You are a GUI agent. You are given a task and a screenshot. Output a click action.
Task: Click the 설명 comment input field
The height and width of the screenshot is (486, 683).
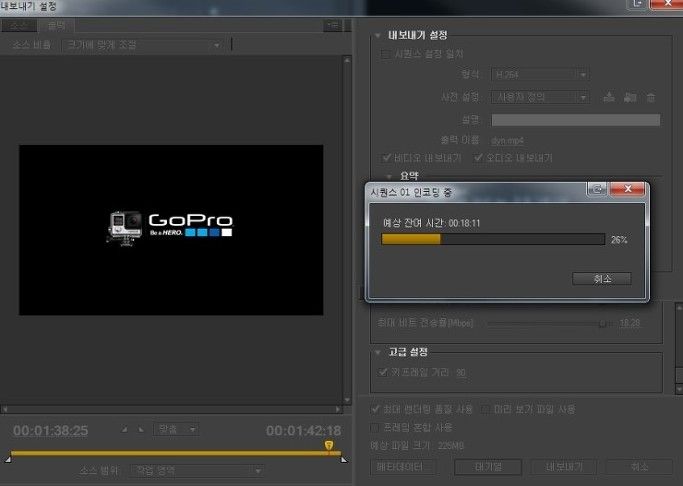[x=575, y=120]
